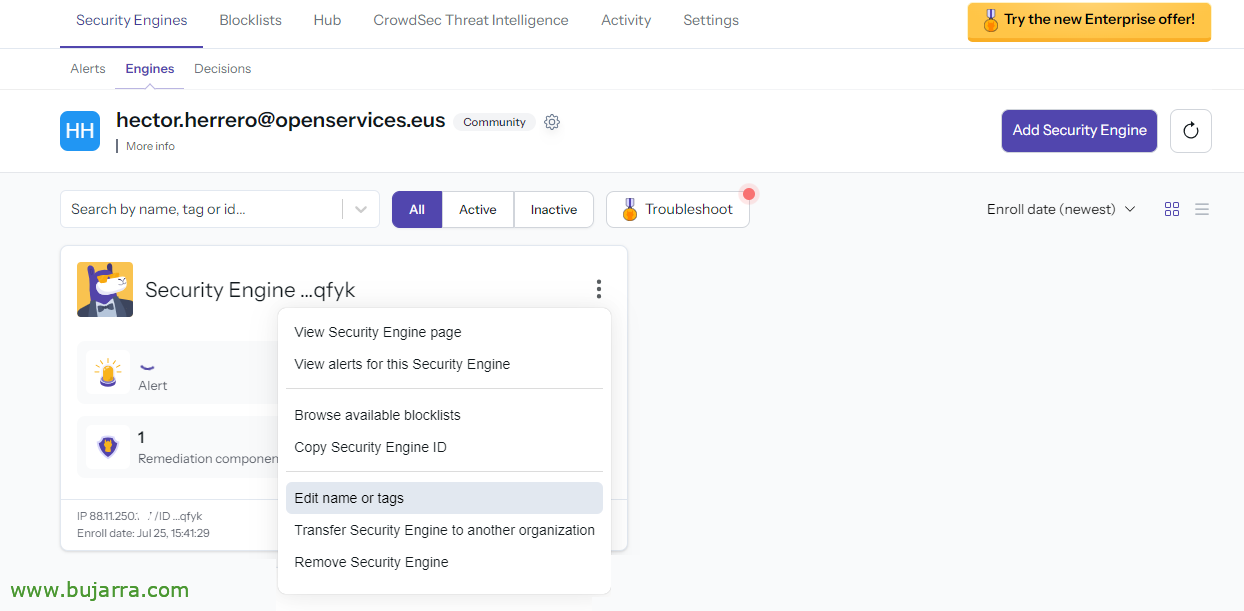The height and width of the screenshot is (611, 1244).
Task: Open the Settings tab
Action: (711, 20)
